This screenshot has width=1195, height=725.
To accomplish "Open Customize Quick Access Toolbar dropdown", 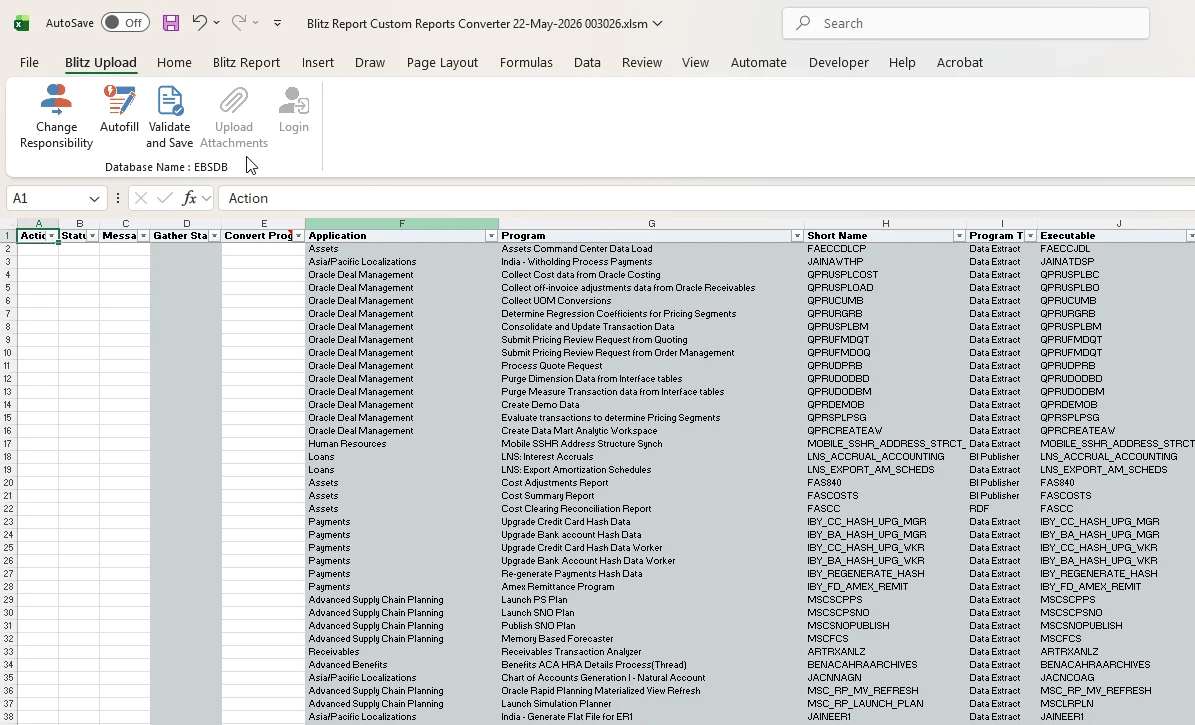I will point(277,23).
